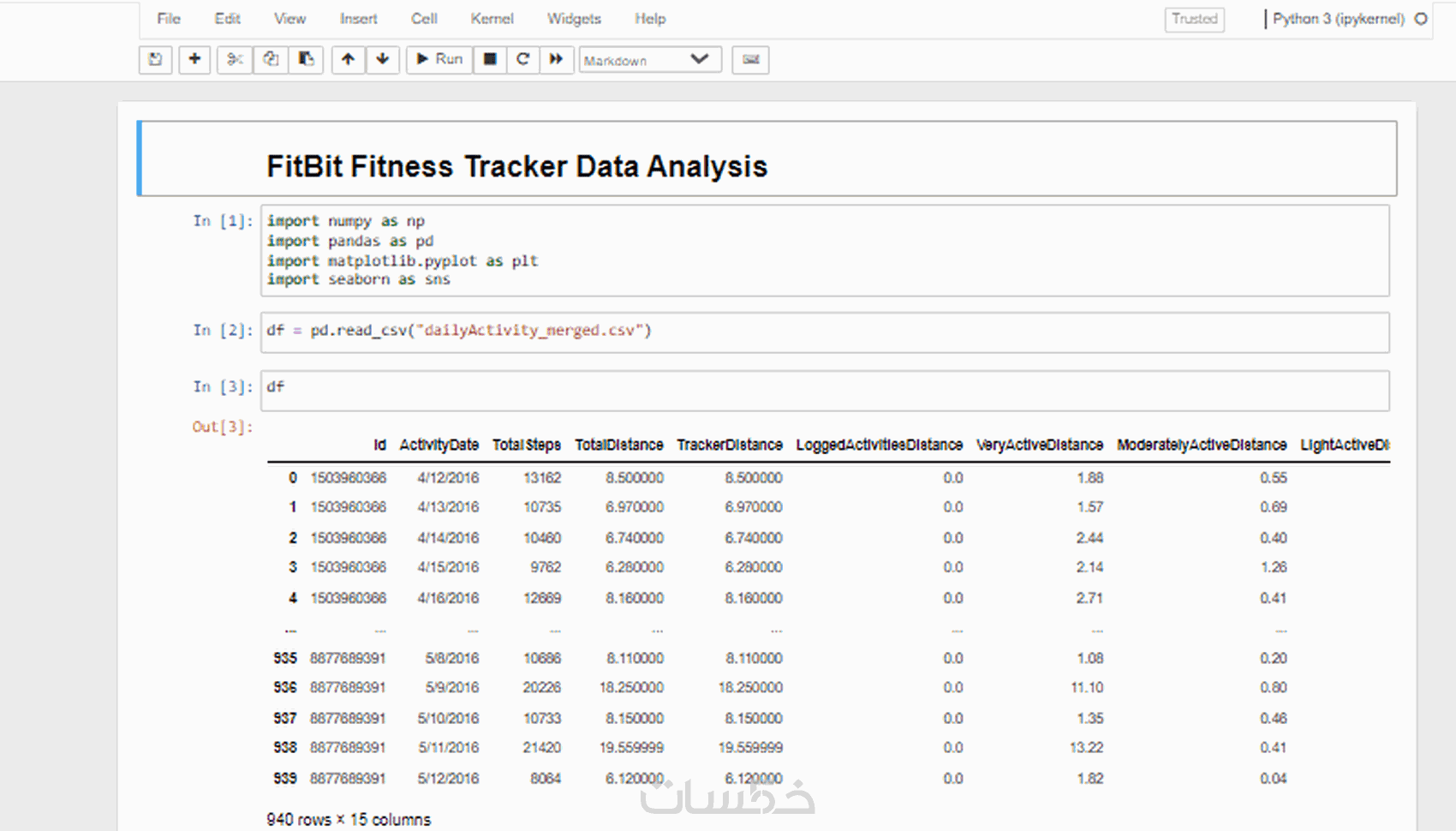The image size is (1456, 831).
Task: Interrupt the kernel with the stop icon
Action: pyautogui.click(x=490, y=59)
